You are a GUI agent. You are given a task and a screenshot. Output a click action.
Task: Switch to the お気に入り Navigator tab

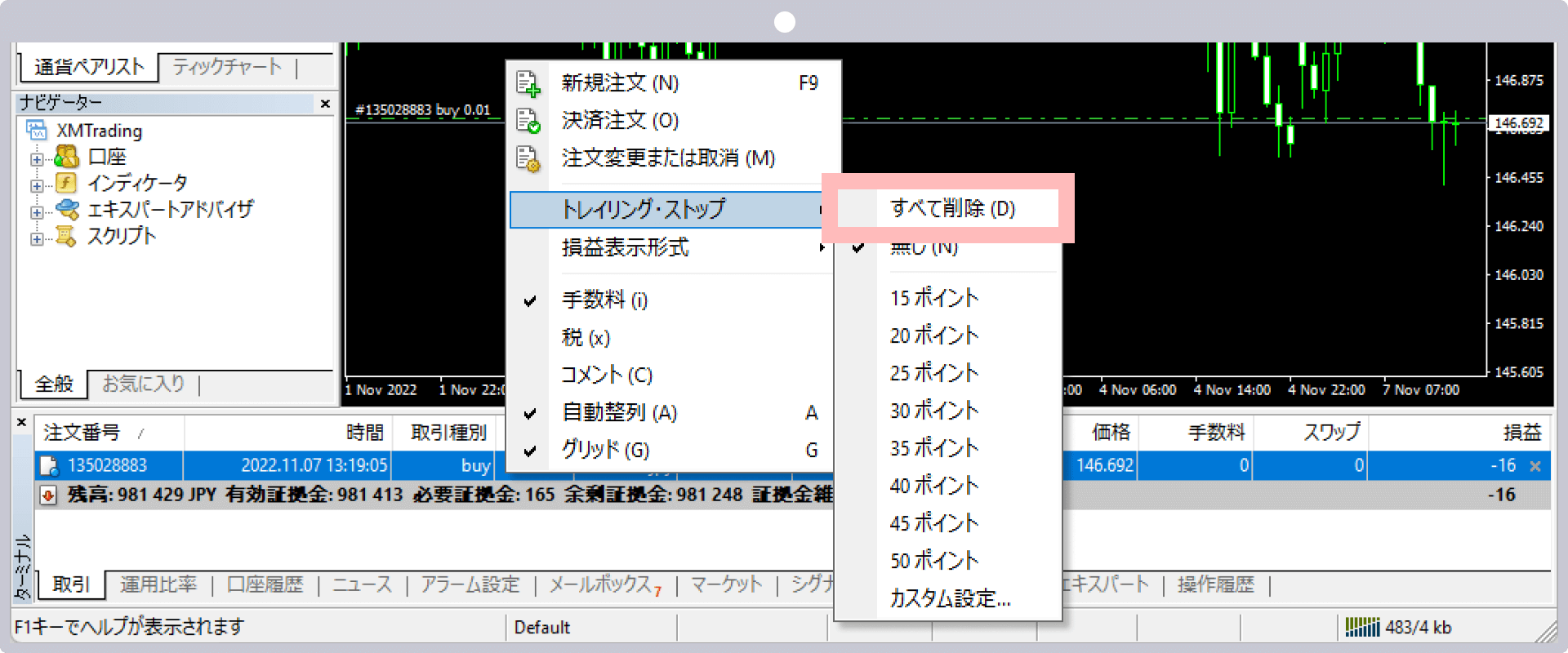click(x=144, y=384)
